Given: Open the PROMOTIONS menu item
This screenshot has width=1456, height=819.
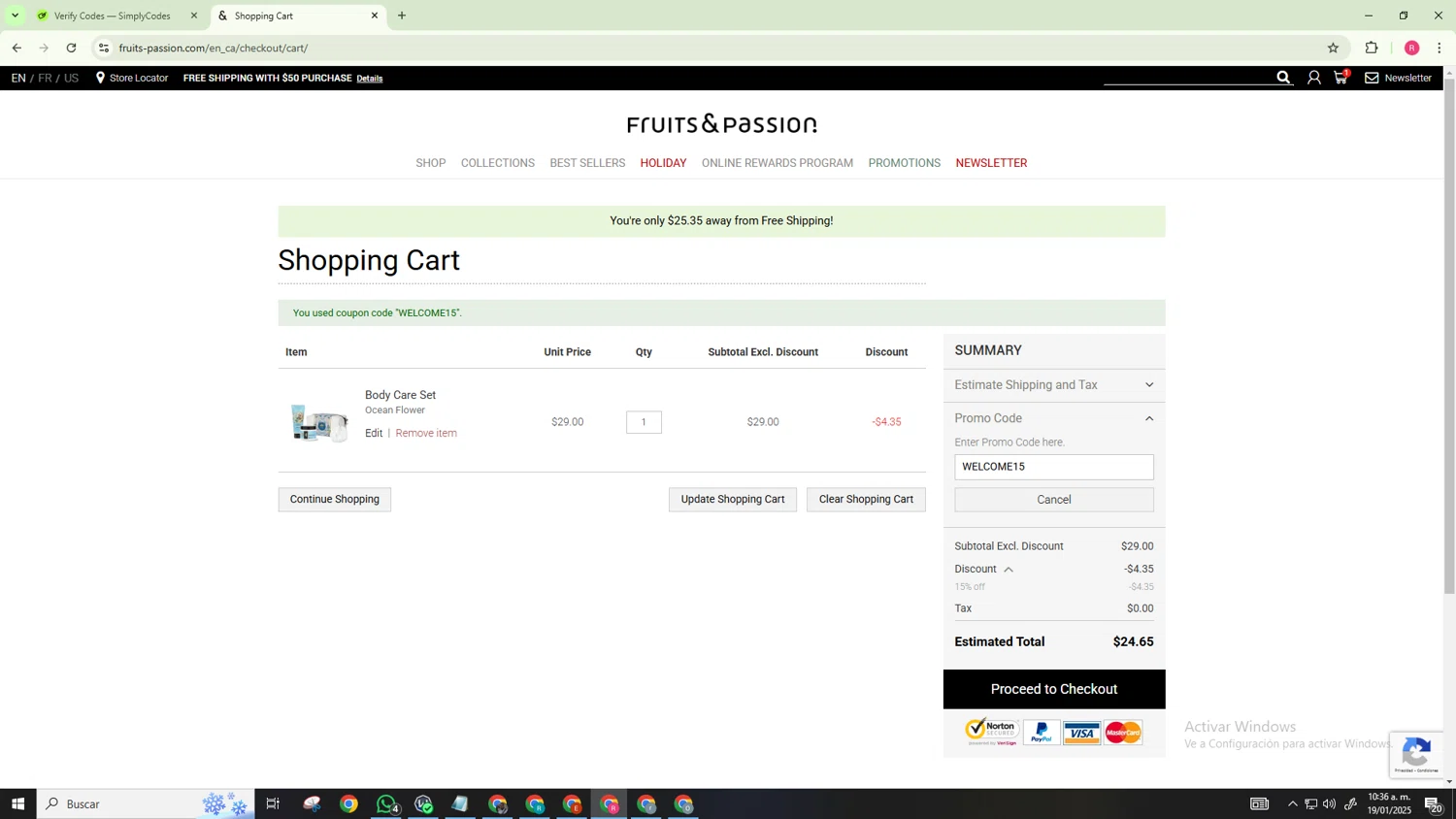Looking at the screenshot, I should click(x=904, y=163).
